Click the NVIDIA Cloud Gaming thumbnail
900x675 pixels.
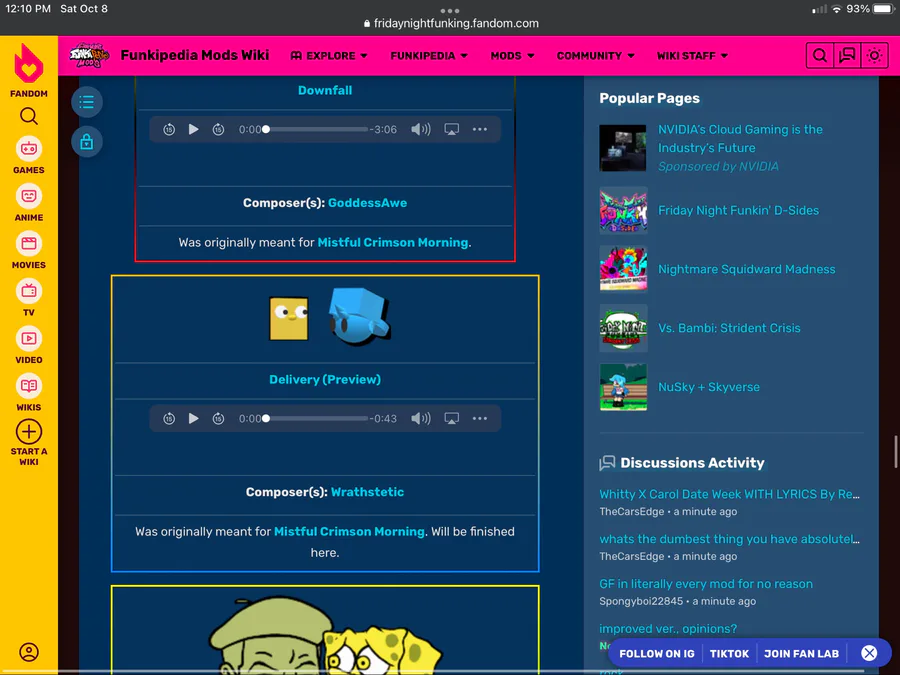coord(623,148)
